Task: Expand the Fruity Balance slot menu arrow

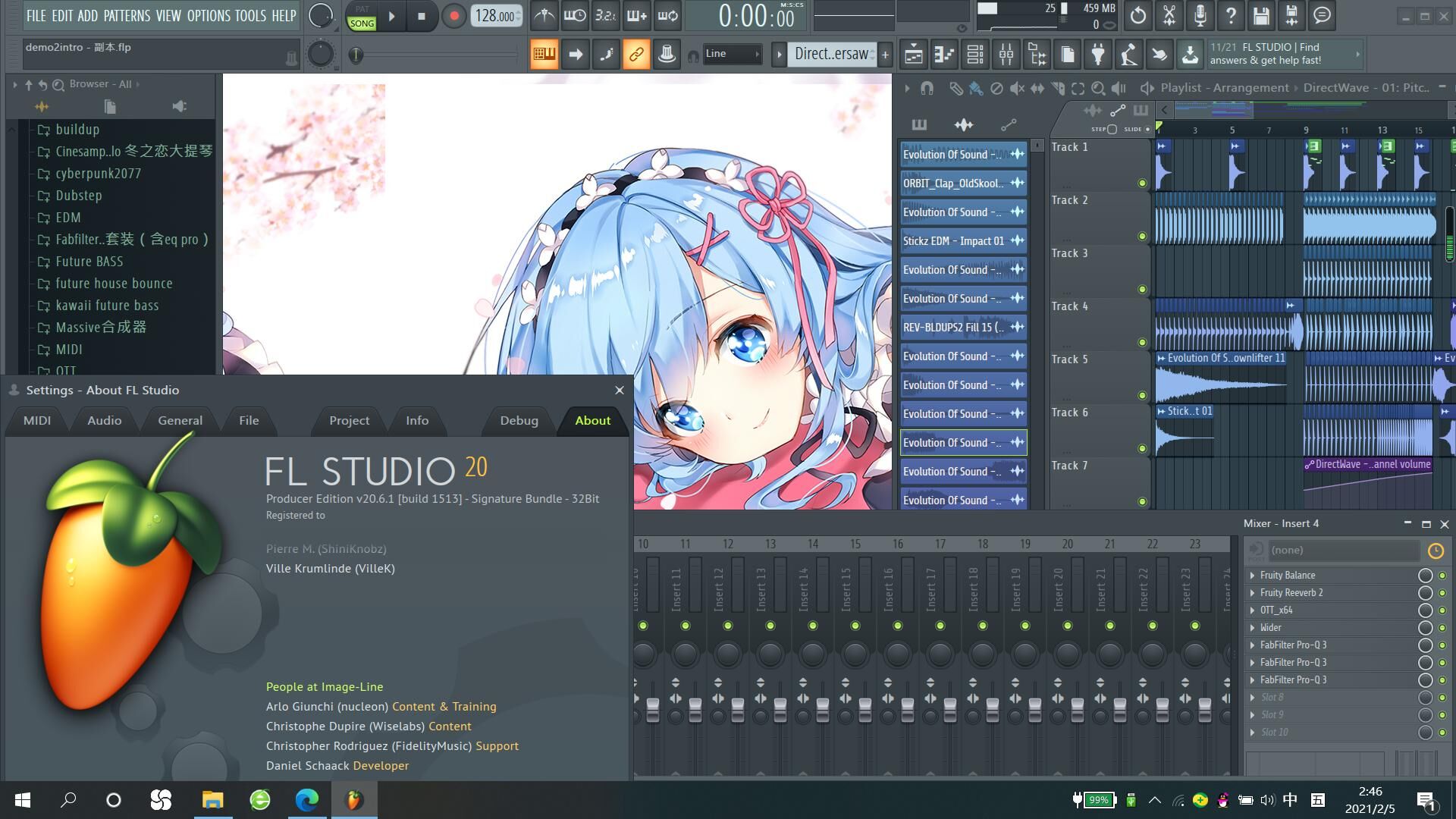Action: 1252,576
